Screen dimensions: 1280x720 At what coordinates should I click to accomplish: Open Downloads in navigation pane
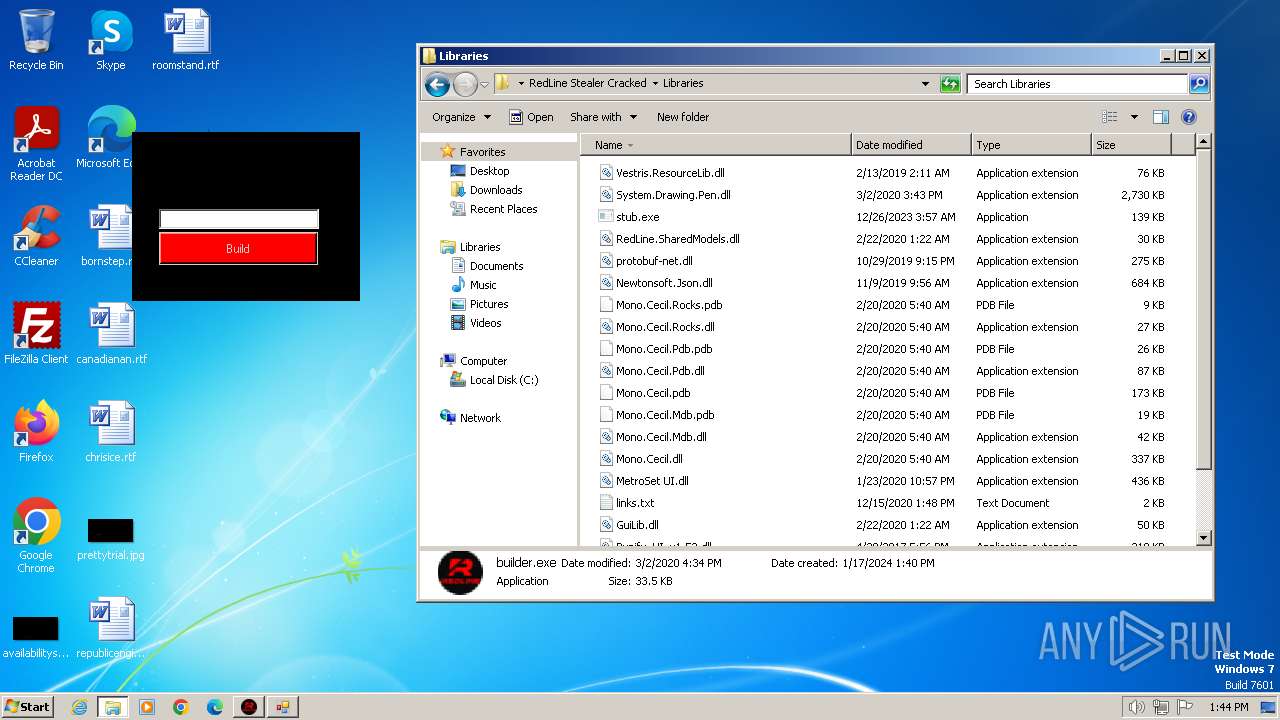496,190
